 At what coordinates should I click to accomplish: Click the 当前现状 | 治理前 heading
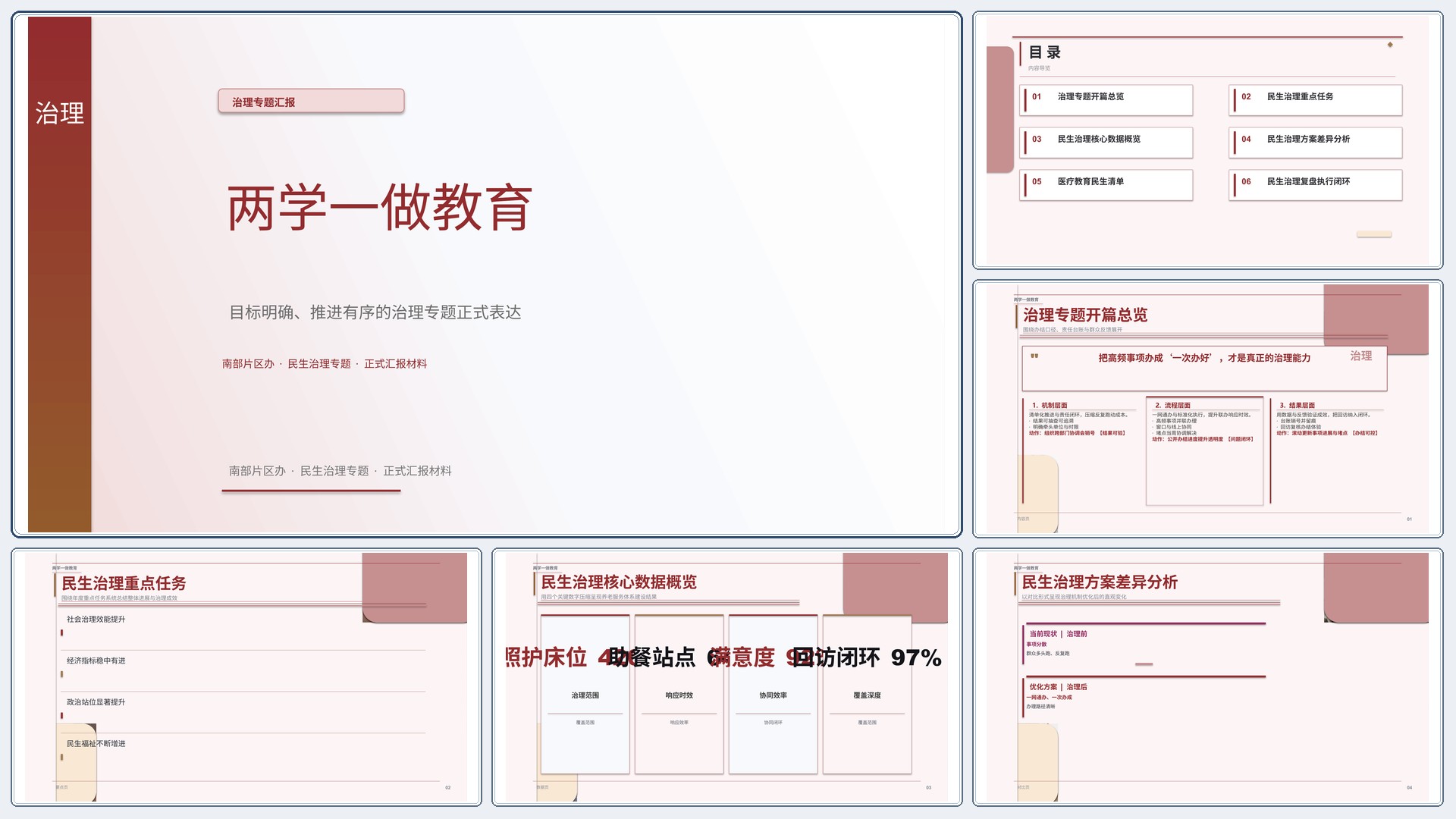pyautogui.click(x=1058, y=634)
